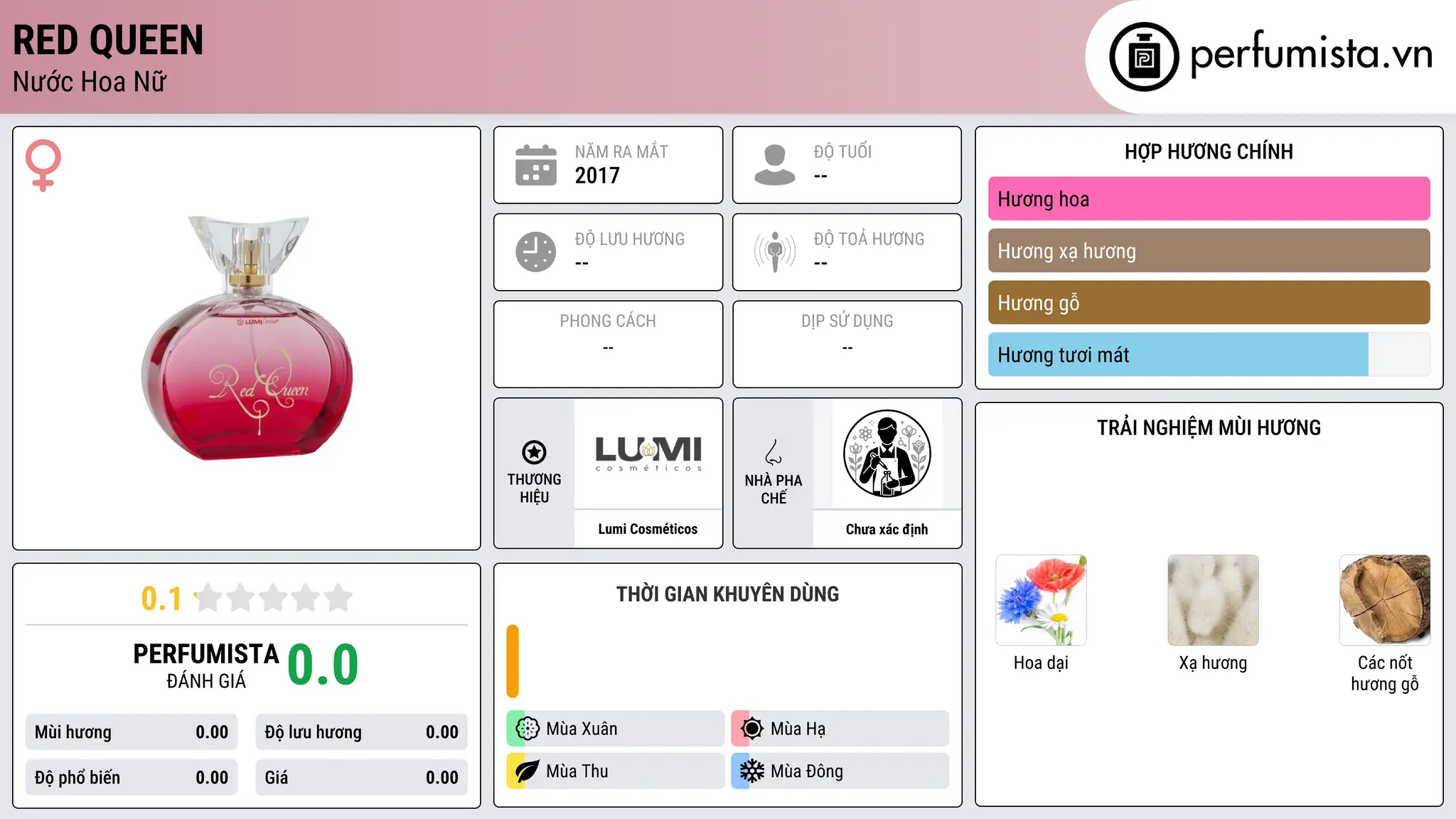Click the nose icon above Nhà pha chế
The width and height of the screenshot is (1456, 819).
point(773,452)
